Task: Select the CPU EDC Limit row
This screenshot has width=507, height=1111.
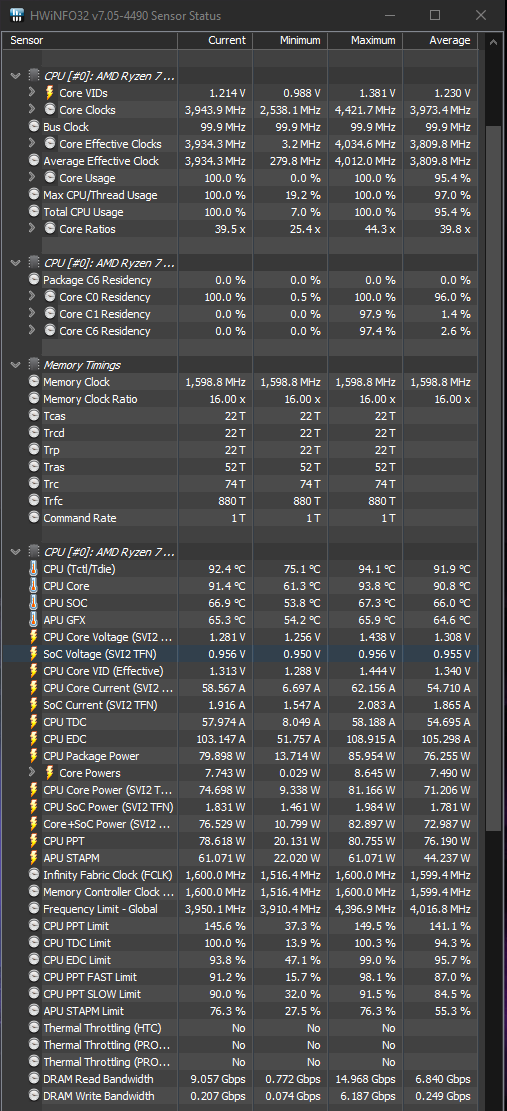Action: (x=241, y=960)
